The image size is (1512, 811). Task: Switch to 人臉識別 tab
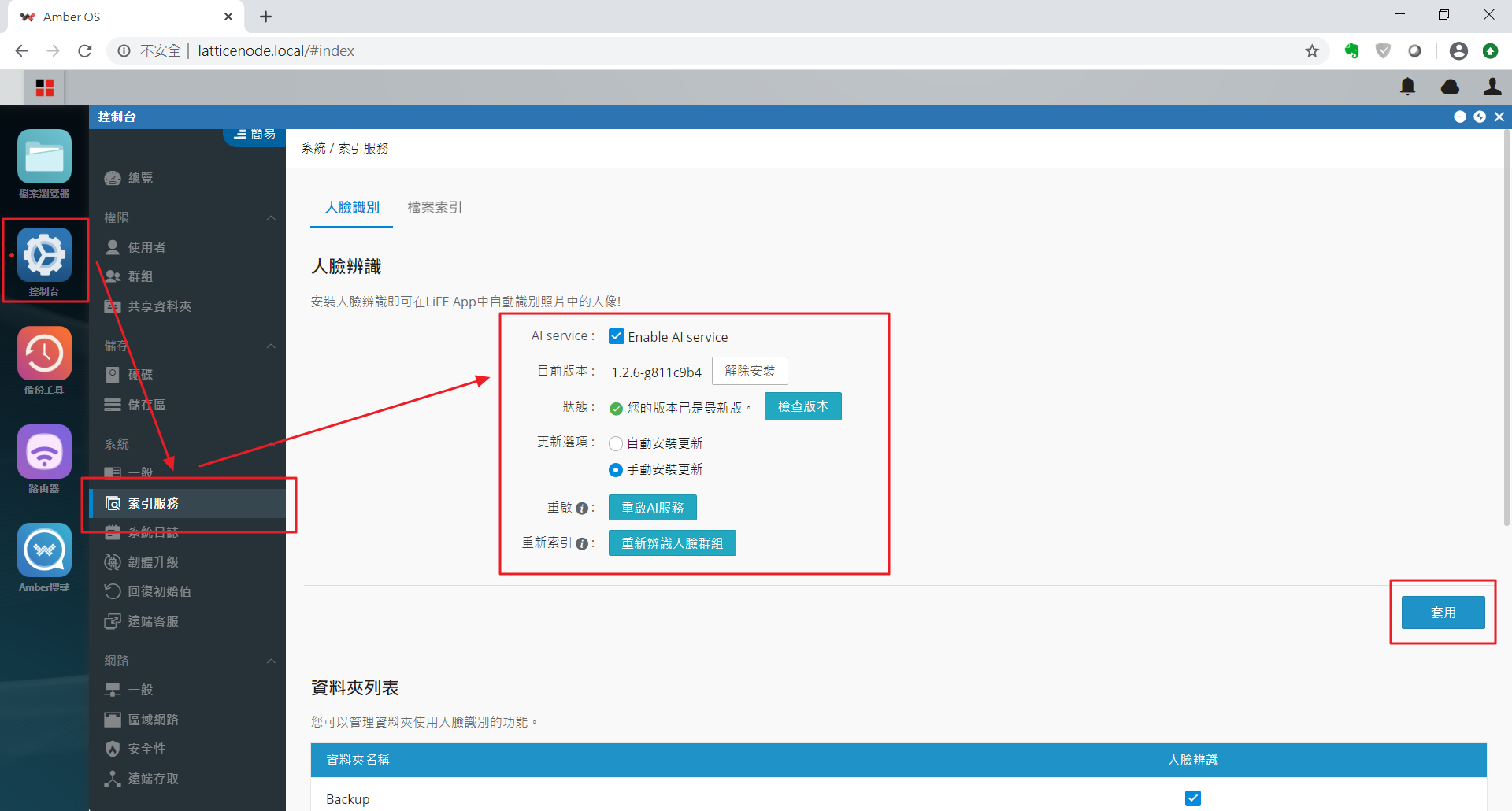coord(352,207)
